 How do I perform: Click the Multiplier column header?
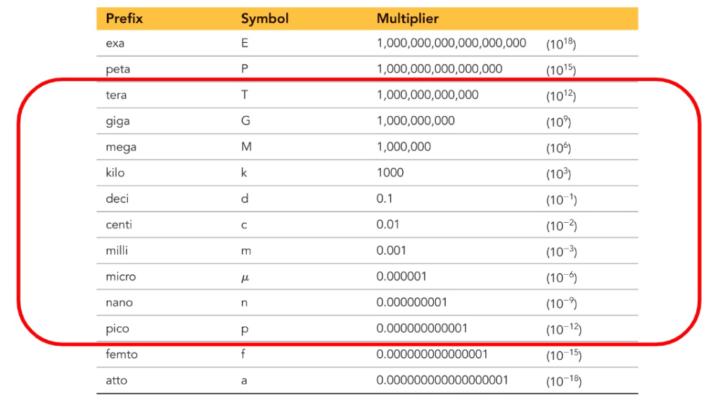click(x=410, y=19)
